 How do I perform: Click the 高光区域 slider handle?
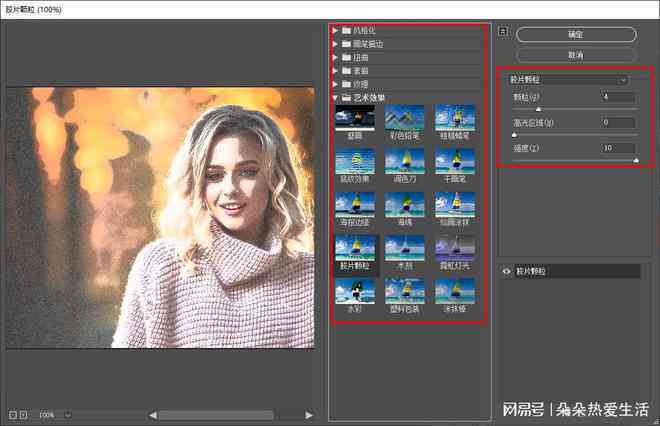click(x=514, y=135)
